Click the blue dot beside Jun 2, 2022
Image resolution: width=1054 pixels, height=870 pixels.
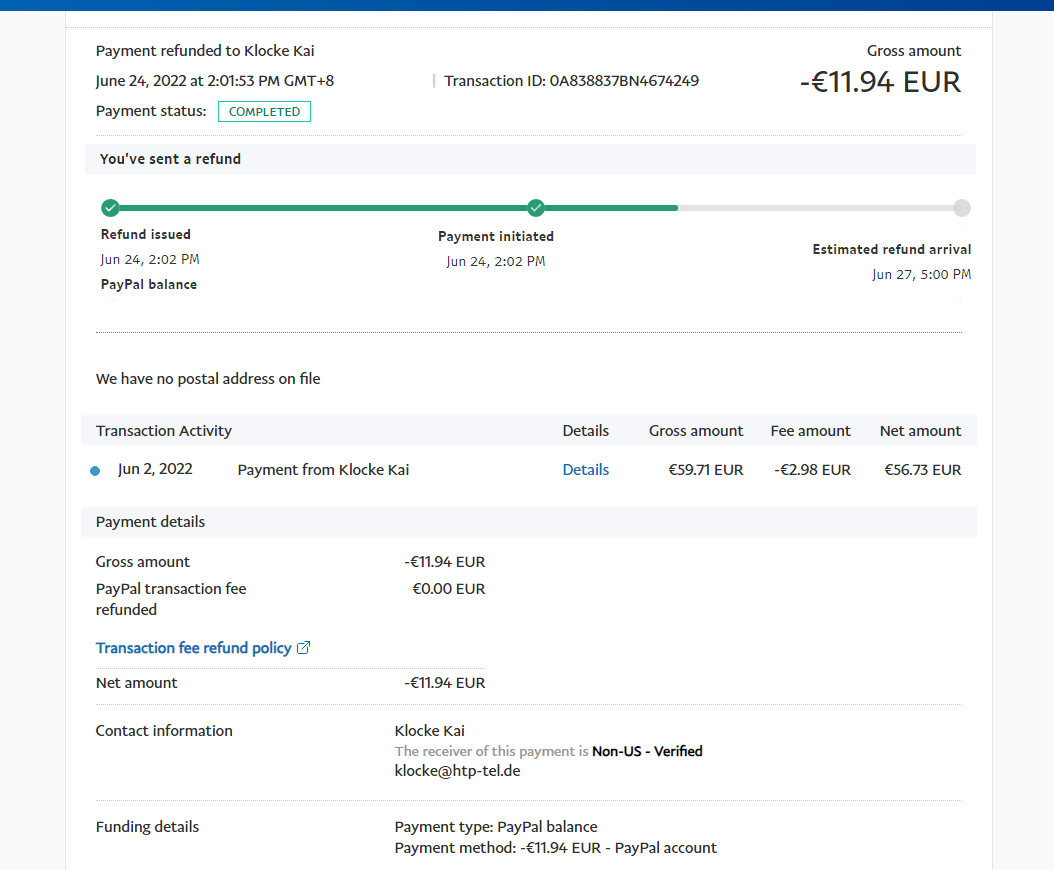95,471
